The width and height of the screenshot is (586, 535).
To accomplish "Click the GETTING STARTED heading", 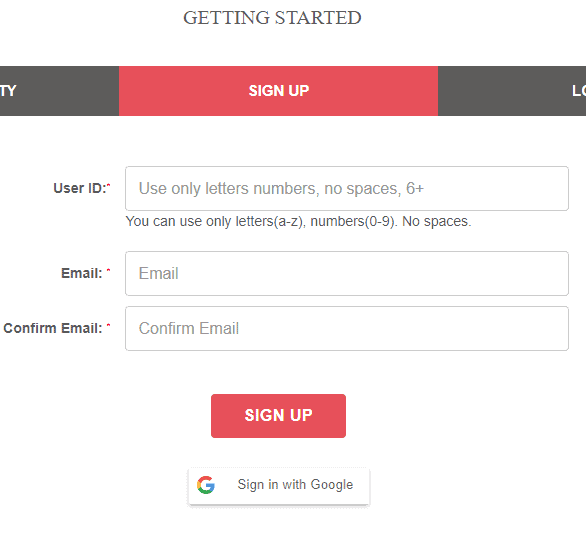I will [x=272, y=18].
